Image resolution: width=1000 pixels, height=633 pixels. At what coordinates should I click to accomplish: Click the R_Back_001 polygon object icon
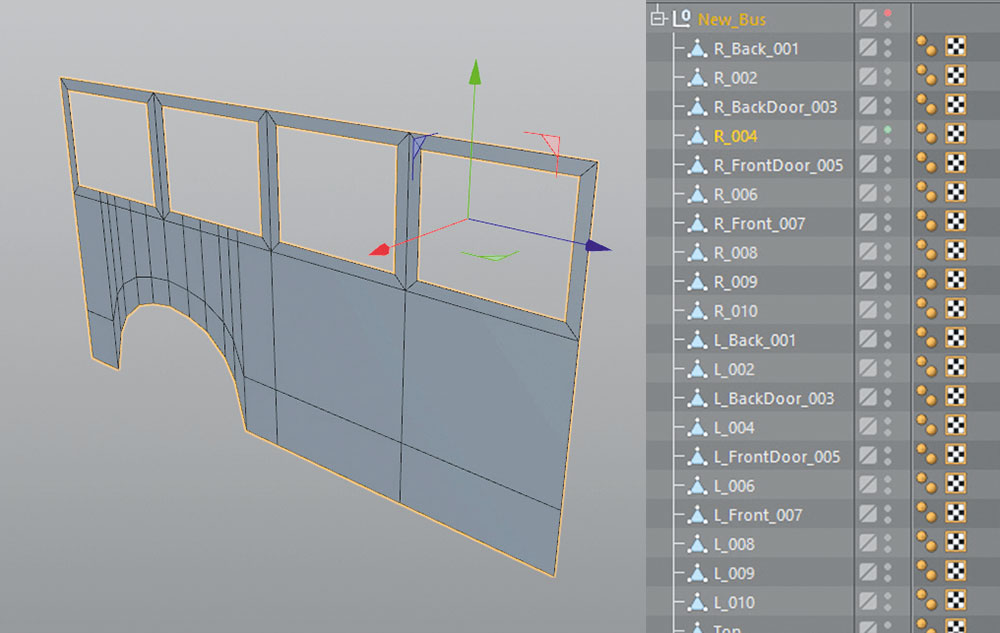(697, 48)
